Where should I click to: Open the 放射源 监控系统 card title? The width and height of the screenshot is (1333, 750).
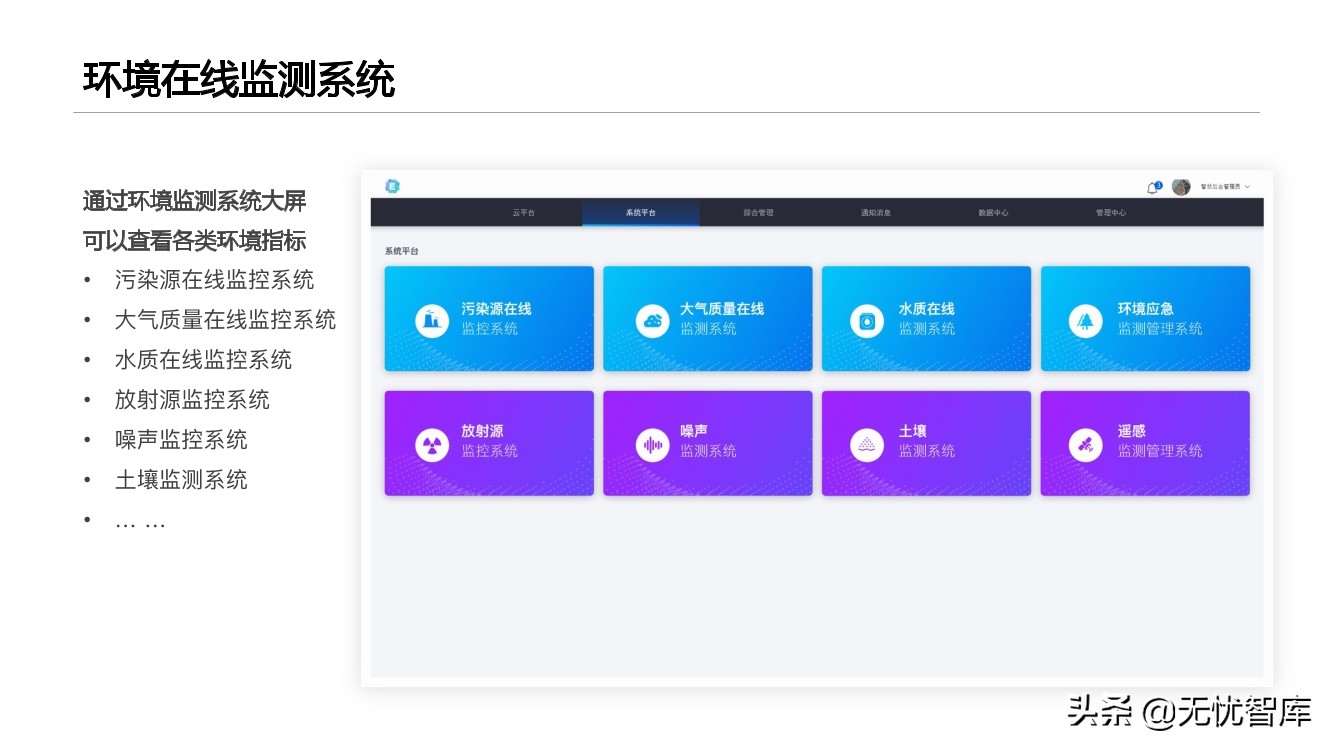pos(490,441)
